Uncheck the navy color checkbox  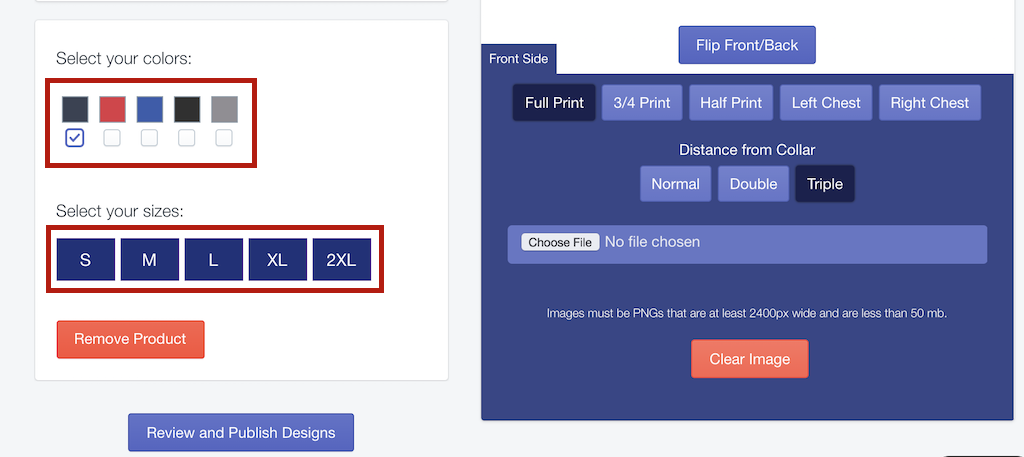(x=75, y=138)
